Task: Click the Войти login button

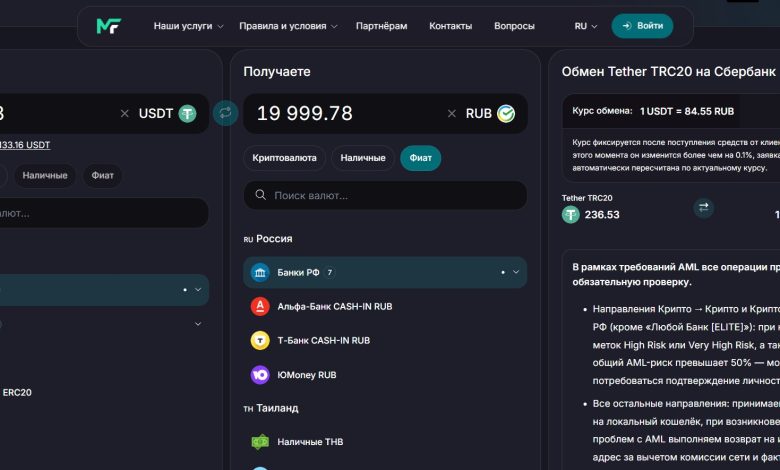Action: pyautogui.click(x=642, y=26)
